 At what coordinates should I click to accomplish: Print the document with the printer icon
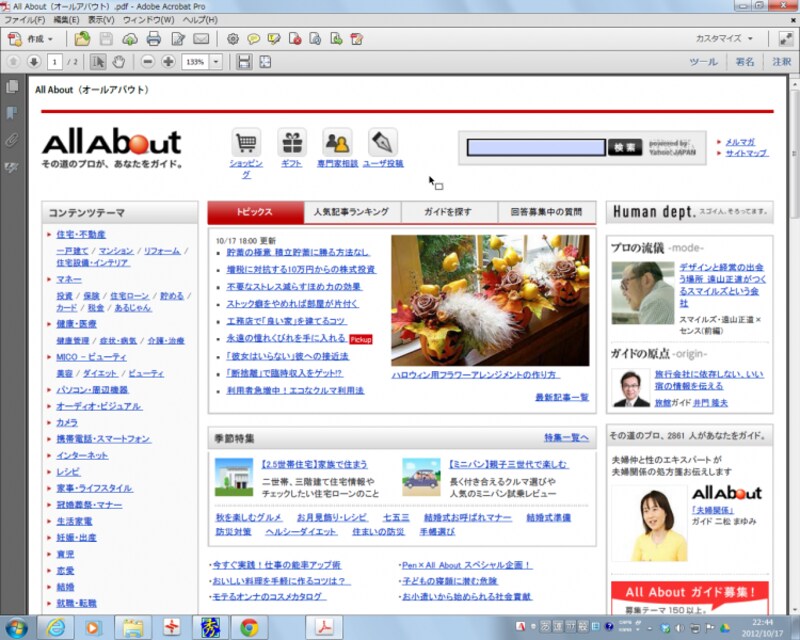pos(153,39)
